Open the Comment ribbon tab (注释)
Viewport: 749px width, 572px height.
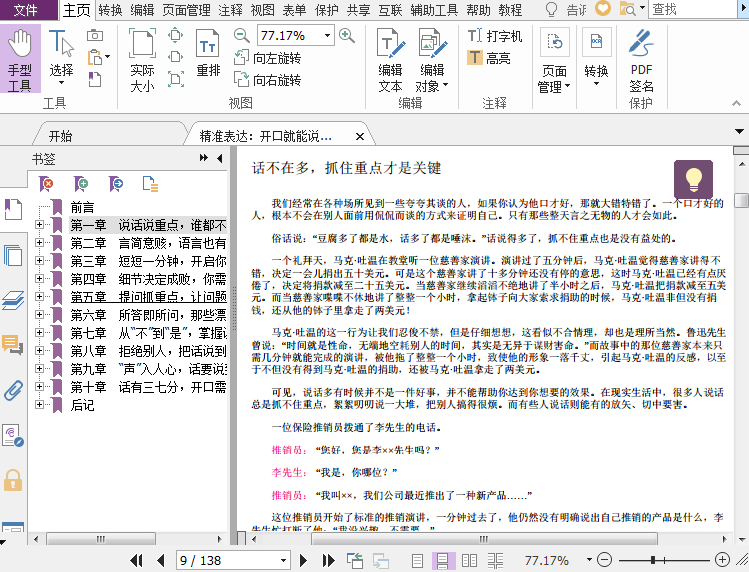pyautogui.click(x=230, y=10)
